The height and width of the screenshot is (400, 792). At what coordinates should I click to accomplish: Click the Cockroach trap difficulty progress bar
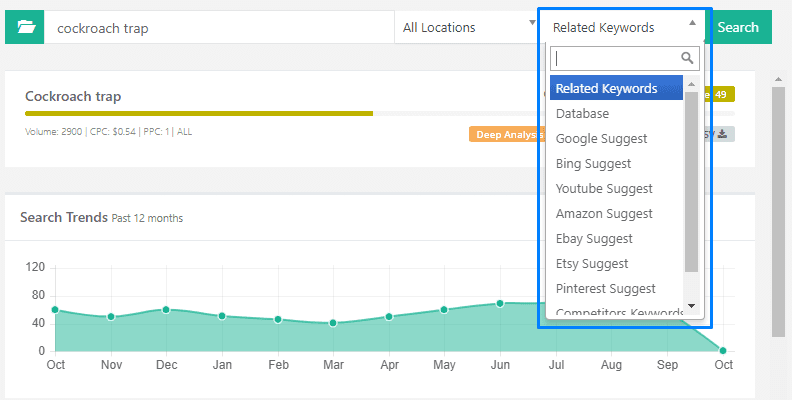click(x=200, y=113)
